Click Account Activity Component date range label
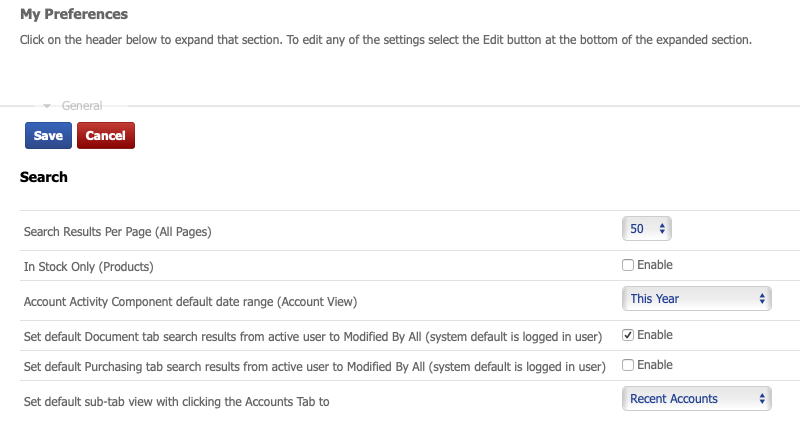The height and width of the screenshot is (430, 800). pyautogui.click(x=190, y=301)
